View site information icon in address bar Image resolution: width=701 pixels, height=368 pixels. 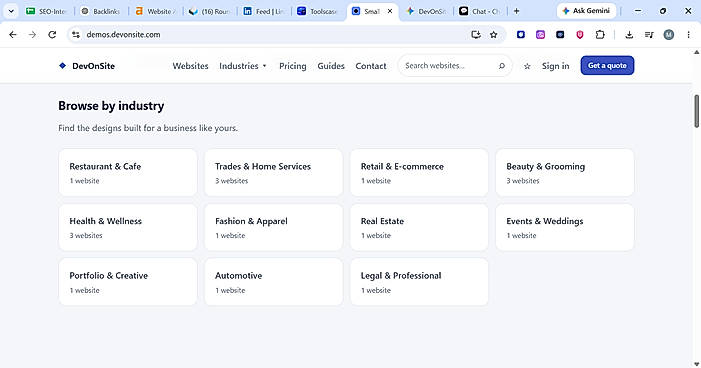[76, 34]
